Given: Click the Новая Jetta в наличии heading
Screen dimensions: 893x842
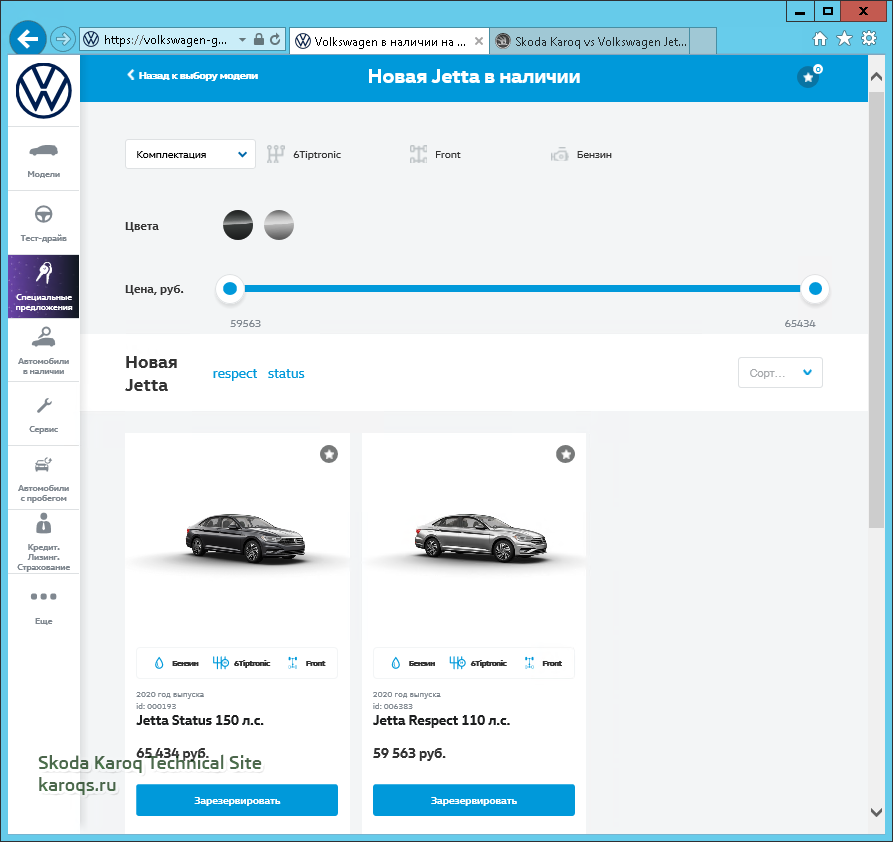Looking at the screenshot, I should click(x=474, y=76).
